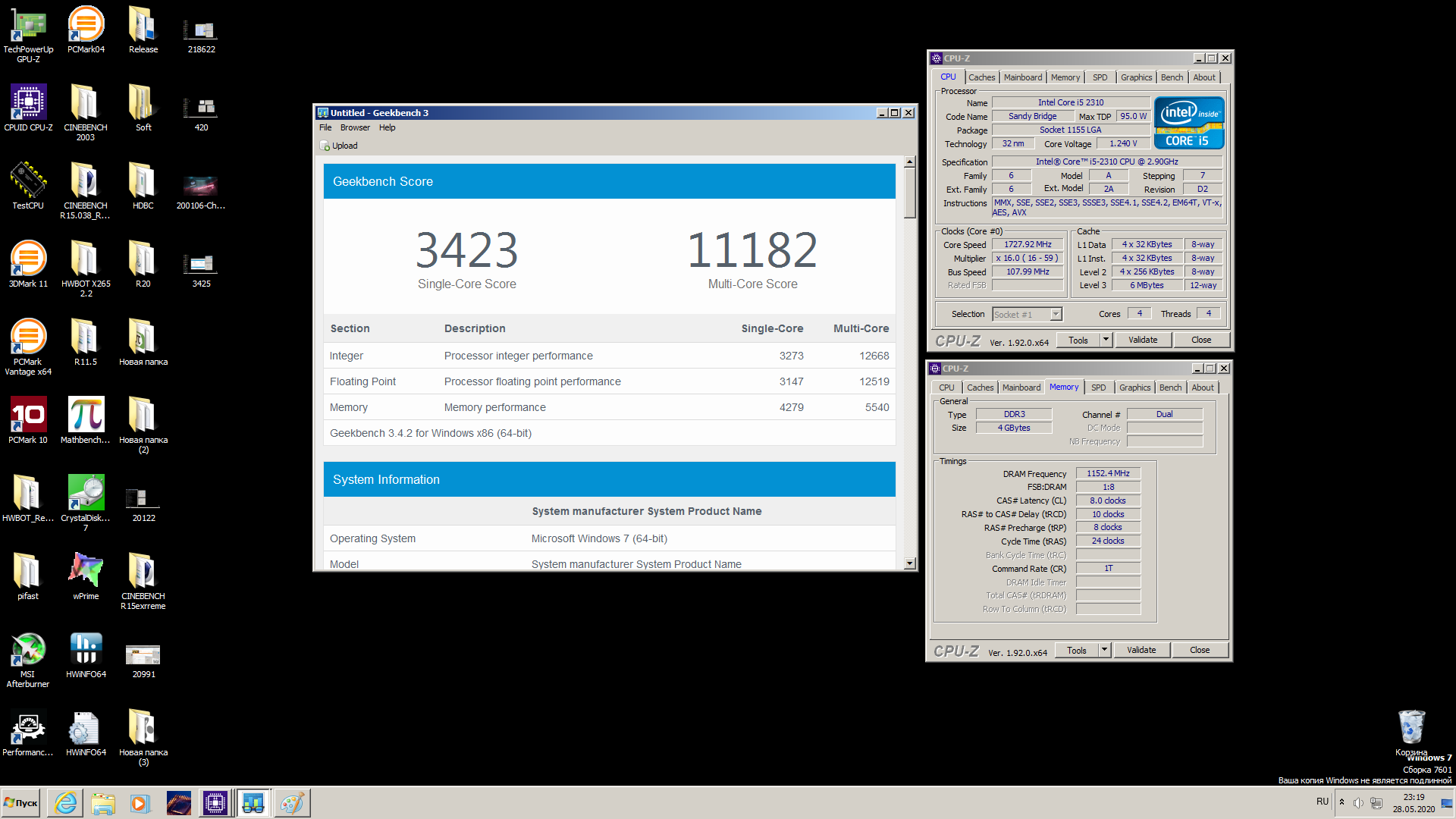Launch HWiNFO64 blue chip shortcut
The height and width of the screenshot is (819, 1456).
pyautogui.click(x=86, y=654)
